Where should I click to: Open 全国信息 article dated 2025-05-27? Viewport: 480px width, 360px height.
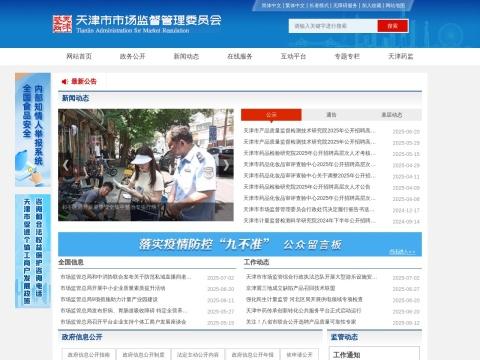[x=124, y=311]
